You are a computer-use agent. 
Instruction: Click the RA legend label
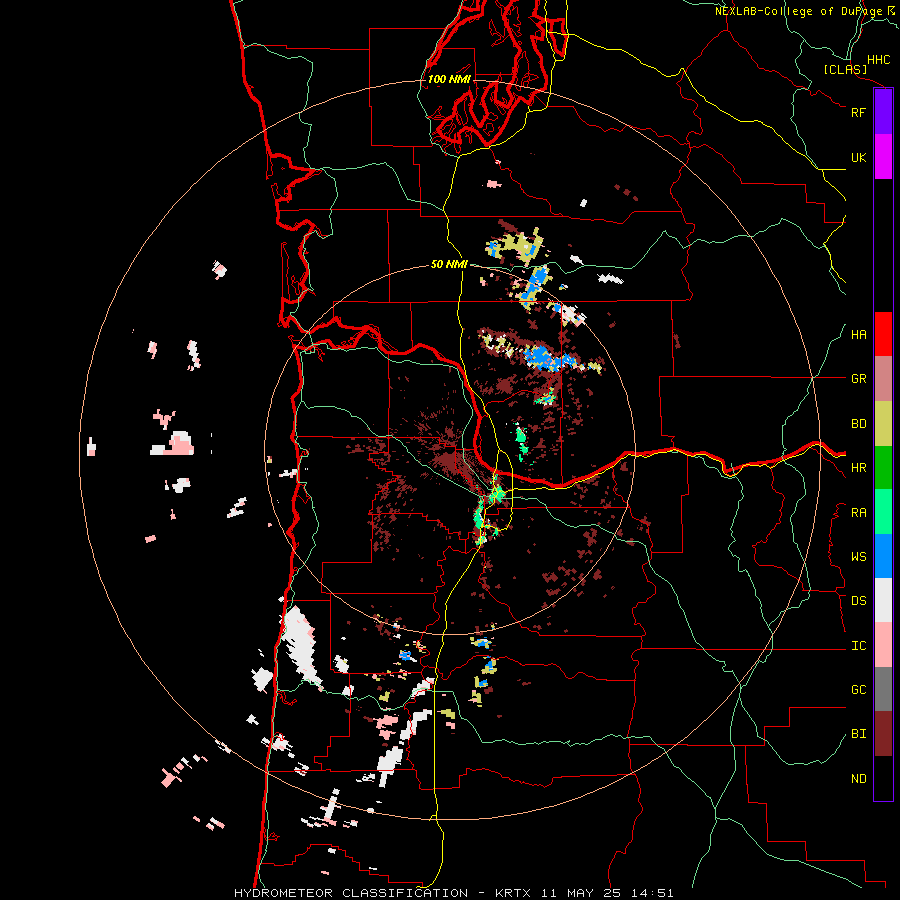(858, 513)
